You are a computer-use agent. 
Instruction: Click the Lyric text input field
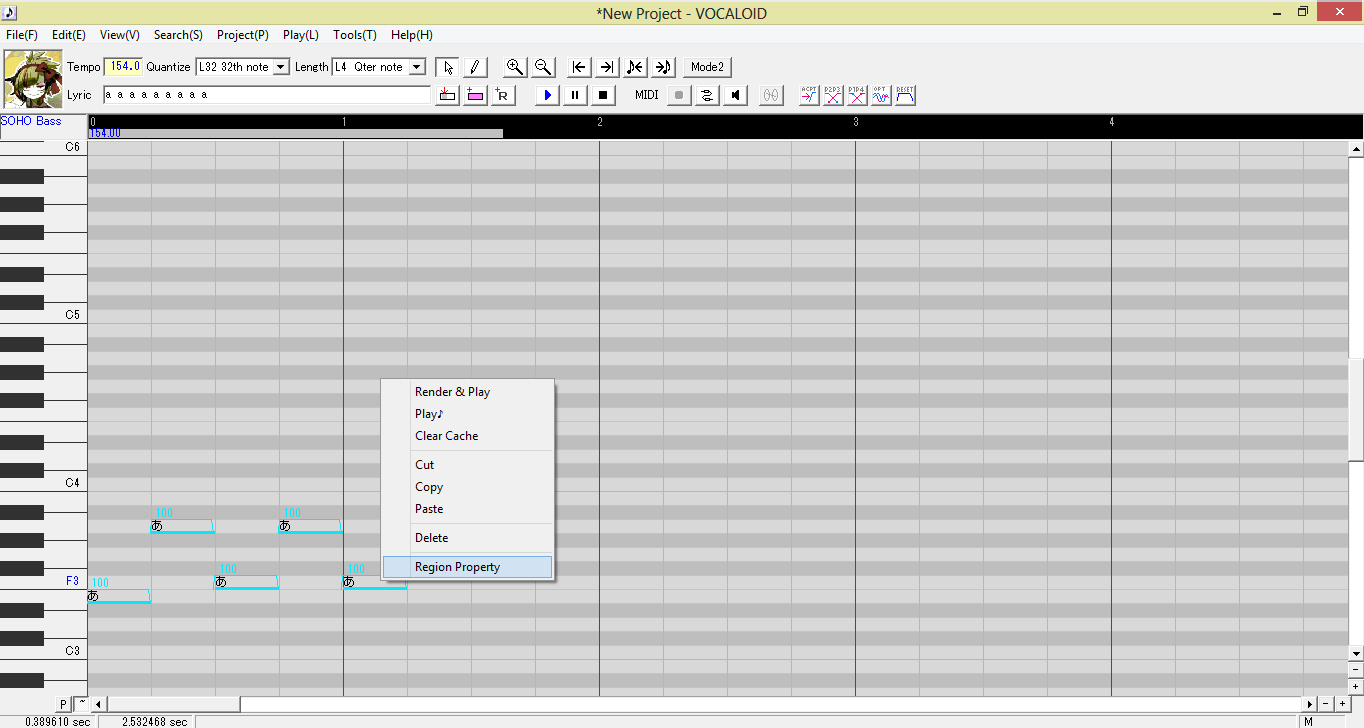tap(267, 95)
